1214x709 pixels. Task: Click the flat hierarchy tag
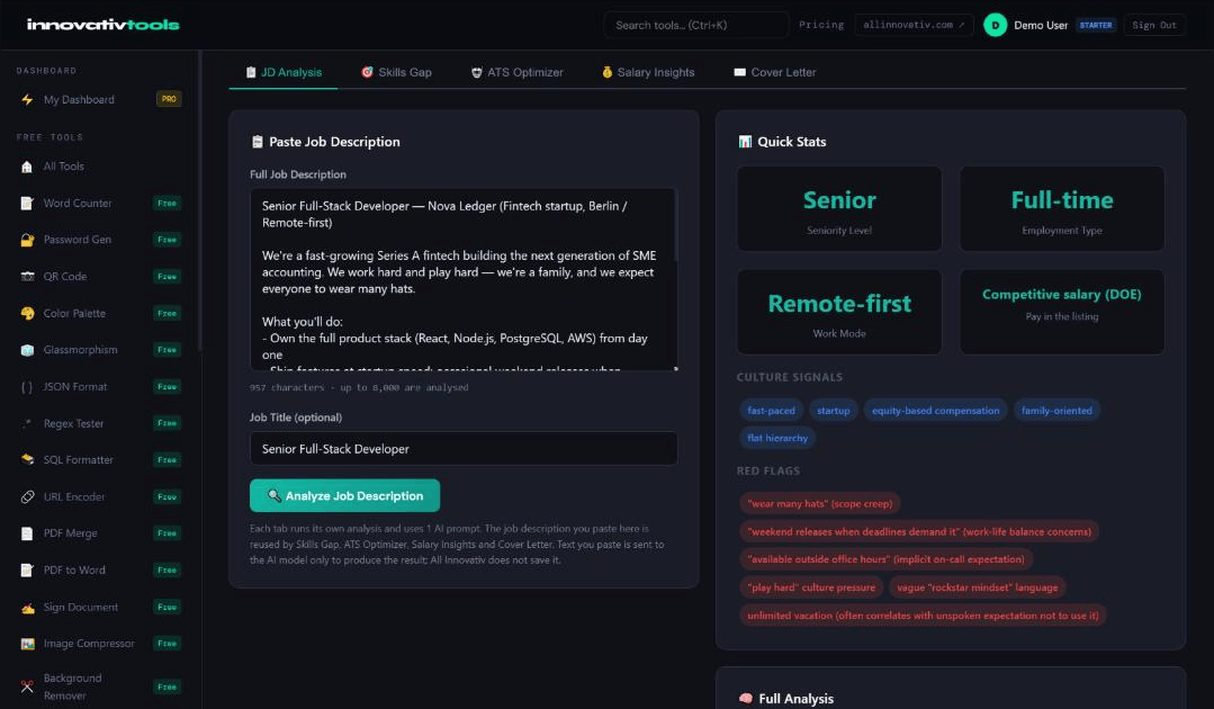pyautogui.click(x=777, y=438)
